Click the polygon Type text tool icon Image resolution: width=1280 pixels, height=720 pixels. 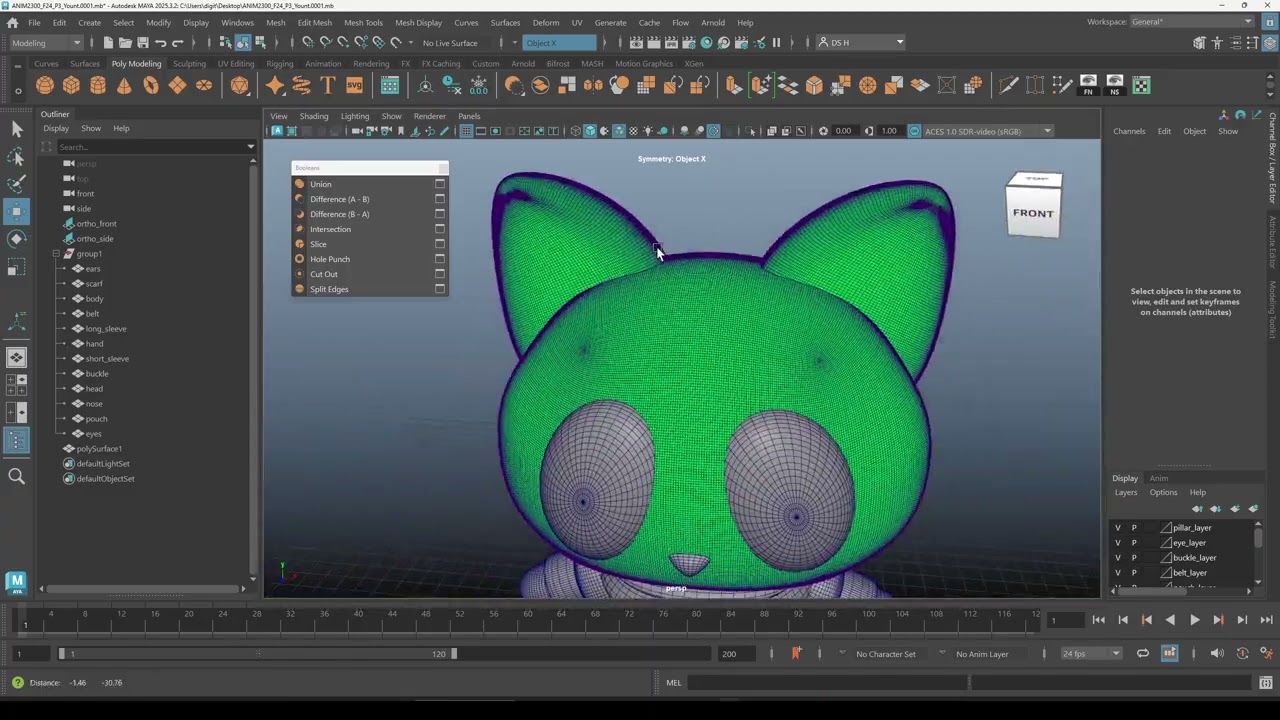[x=328, y=86]
